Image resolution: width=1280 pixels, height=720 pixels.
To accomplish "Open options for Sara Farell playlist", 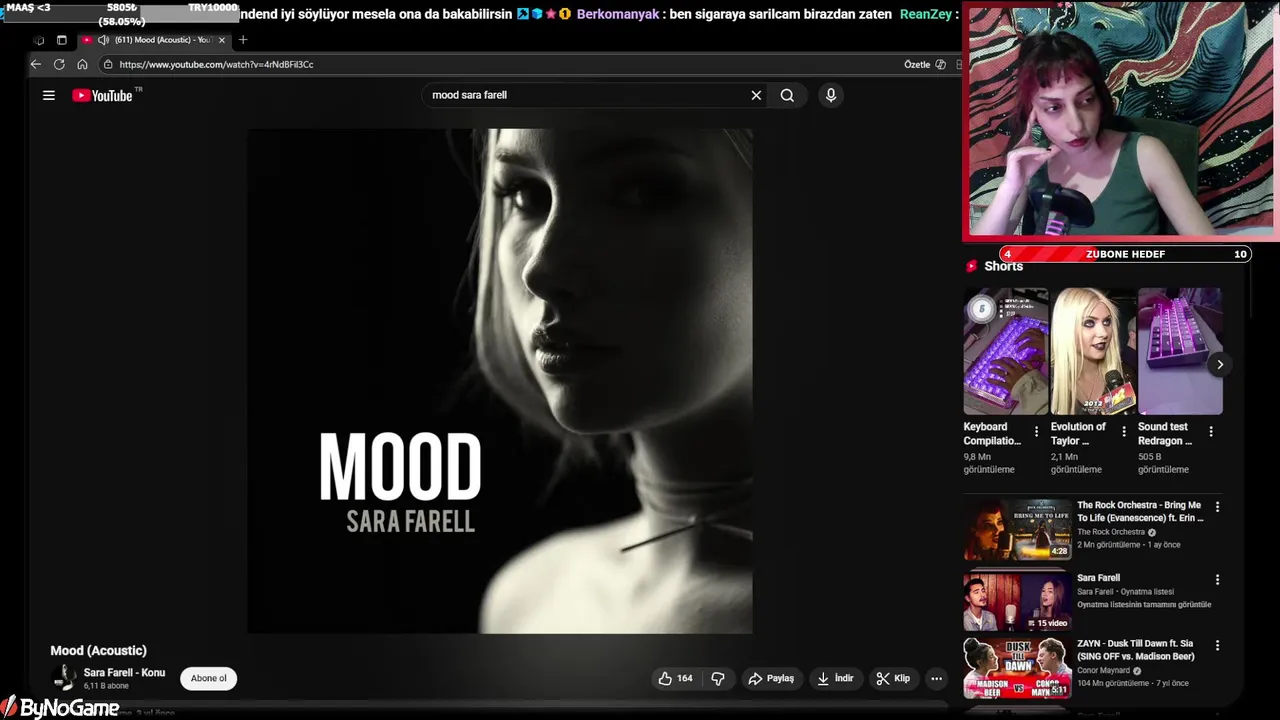I will [x=1217, y=580].
